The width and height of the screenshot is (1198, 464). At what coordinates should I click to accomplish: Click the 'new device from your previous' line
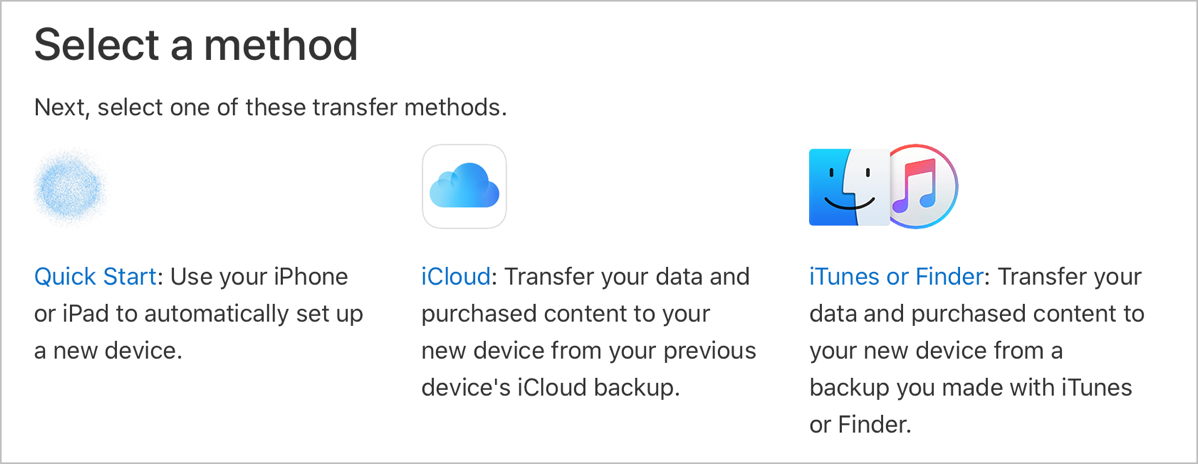(x=588, y=351)
